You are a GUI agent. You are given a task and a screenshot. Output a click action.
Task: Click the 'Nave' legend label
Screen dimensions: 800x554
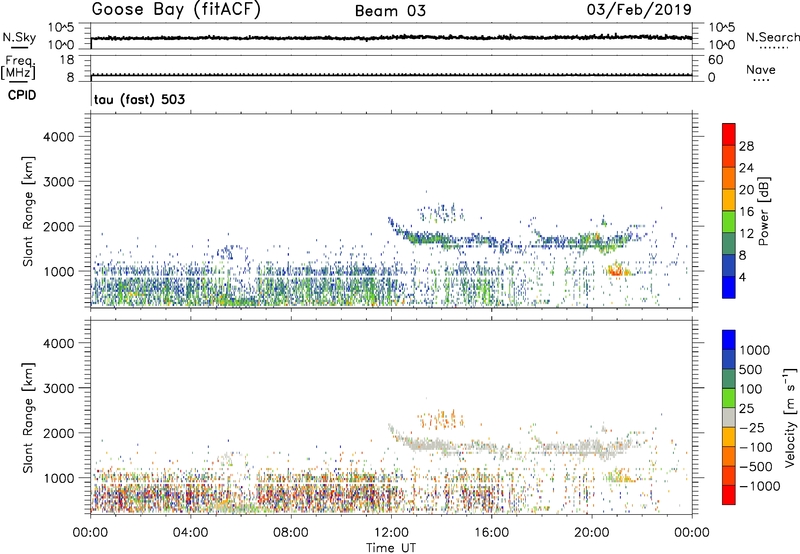761,69
